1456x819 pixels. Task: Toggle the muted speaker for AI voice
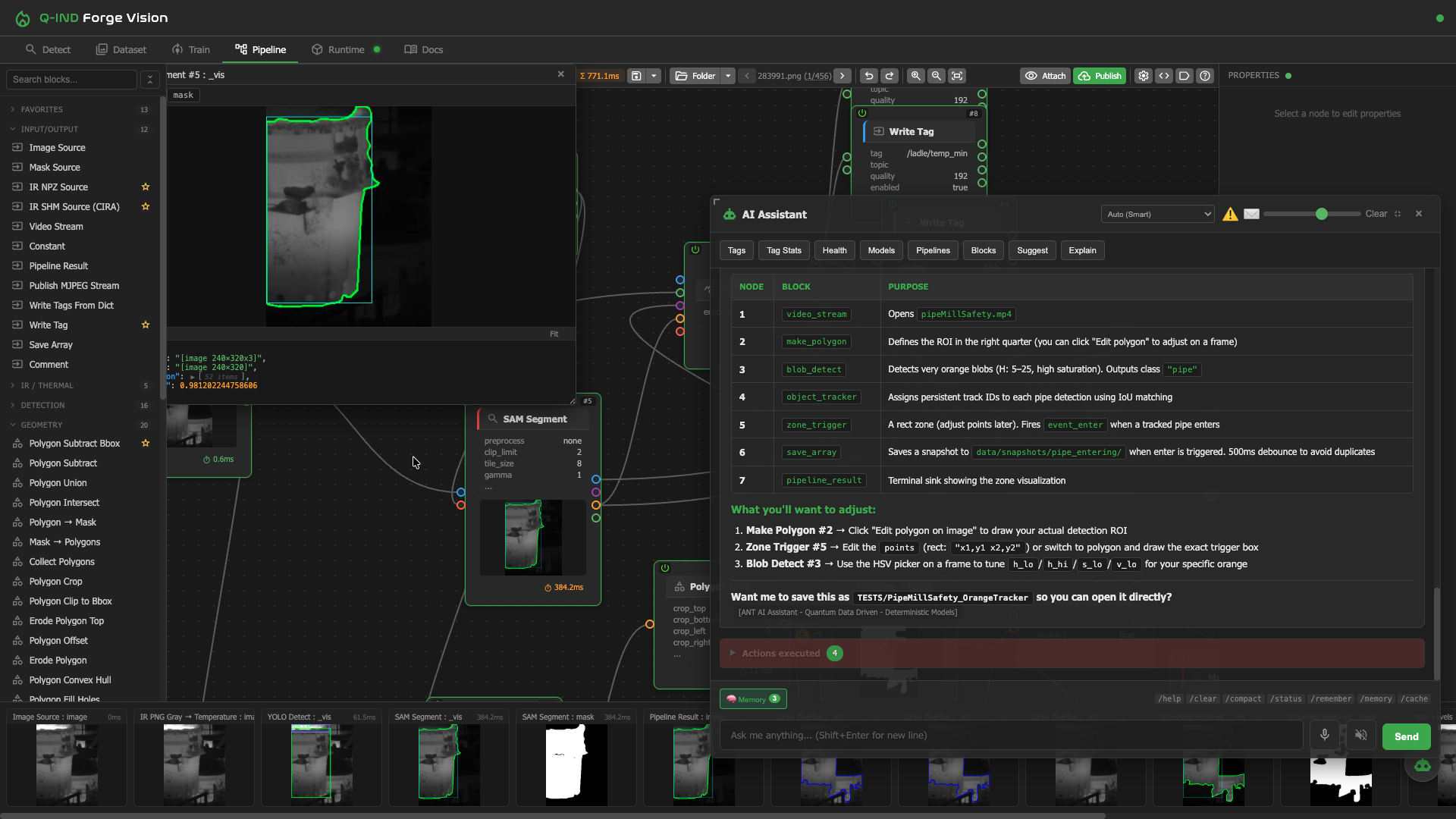[x=1361, y=736]
